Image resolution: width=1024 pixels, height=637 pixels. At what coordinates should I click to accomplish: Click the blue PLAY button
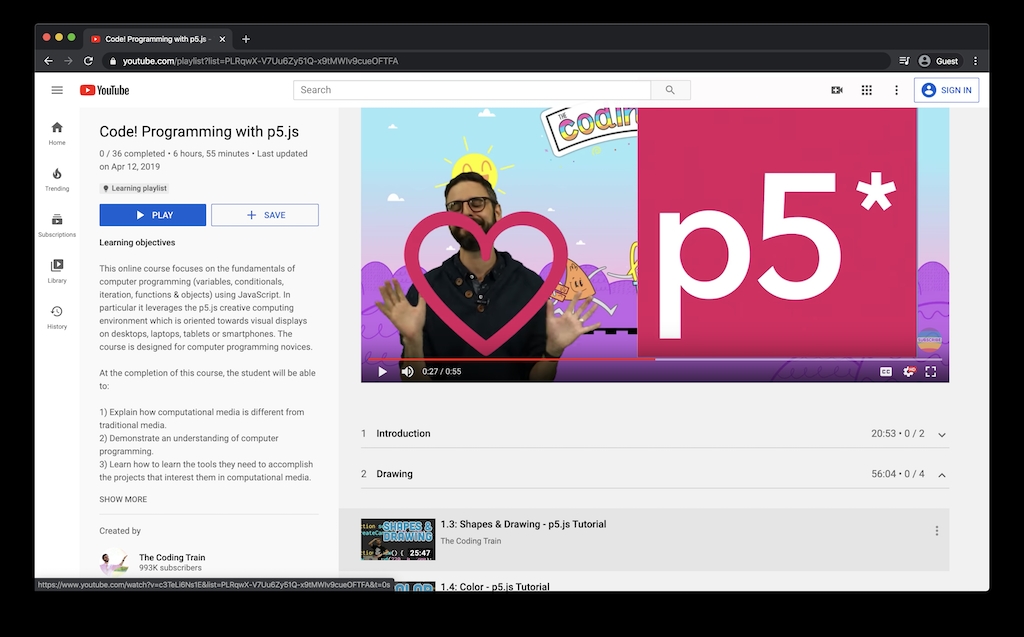click(x=152, y=215)
